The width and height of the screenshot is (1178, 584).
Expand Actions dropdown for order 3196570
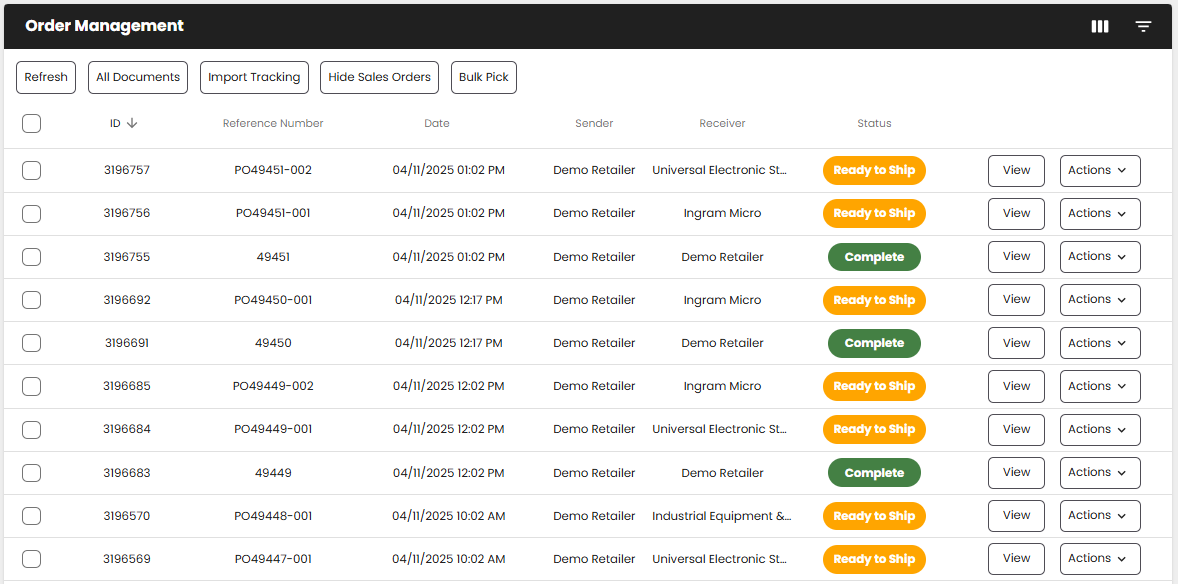click(x=1099, y=516)
